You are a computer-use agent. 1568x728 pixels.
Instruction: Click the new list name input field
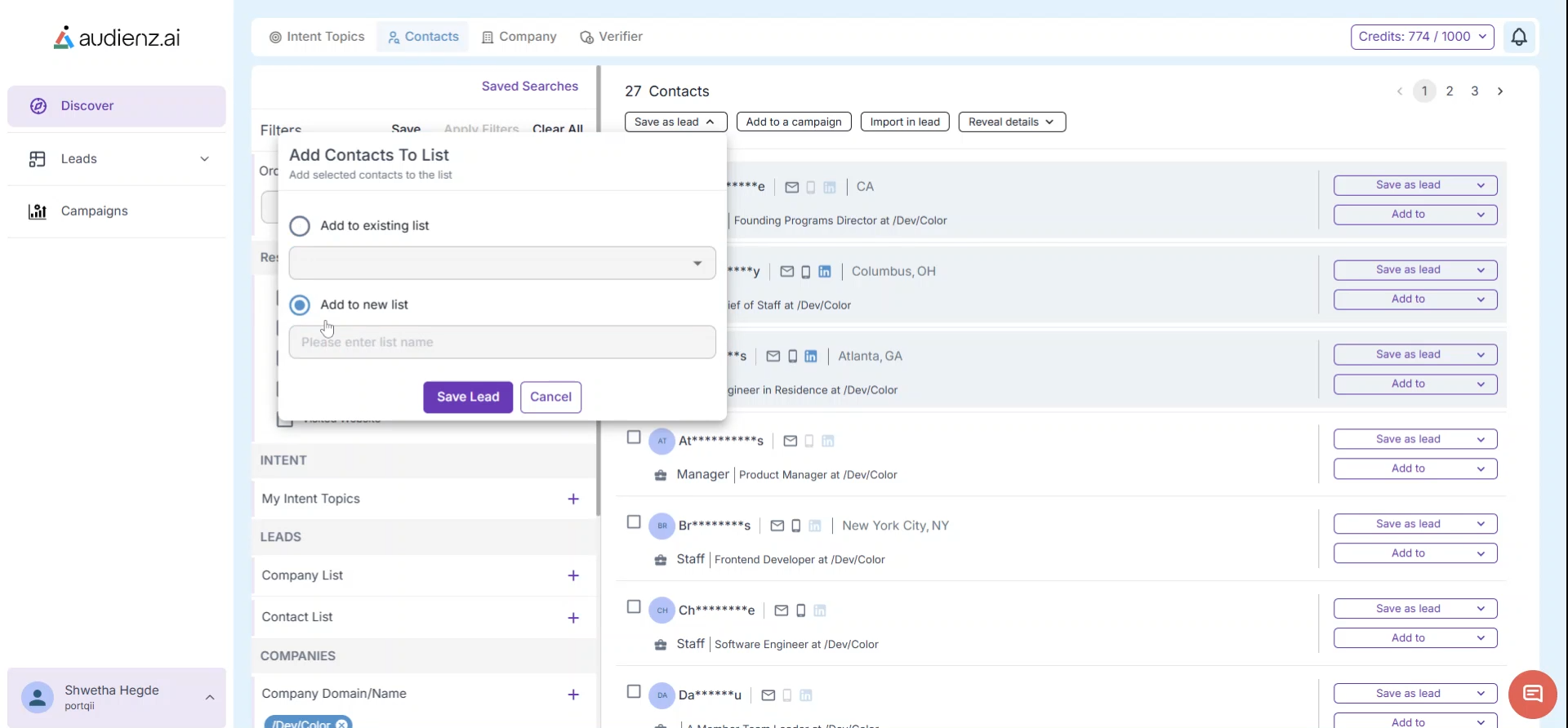point(502,343)
